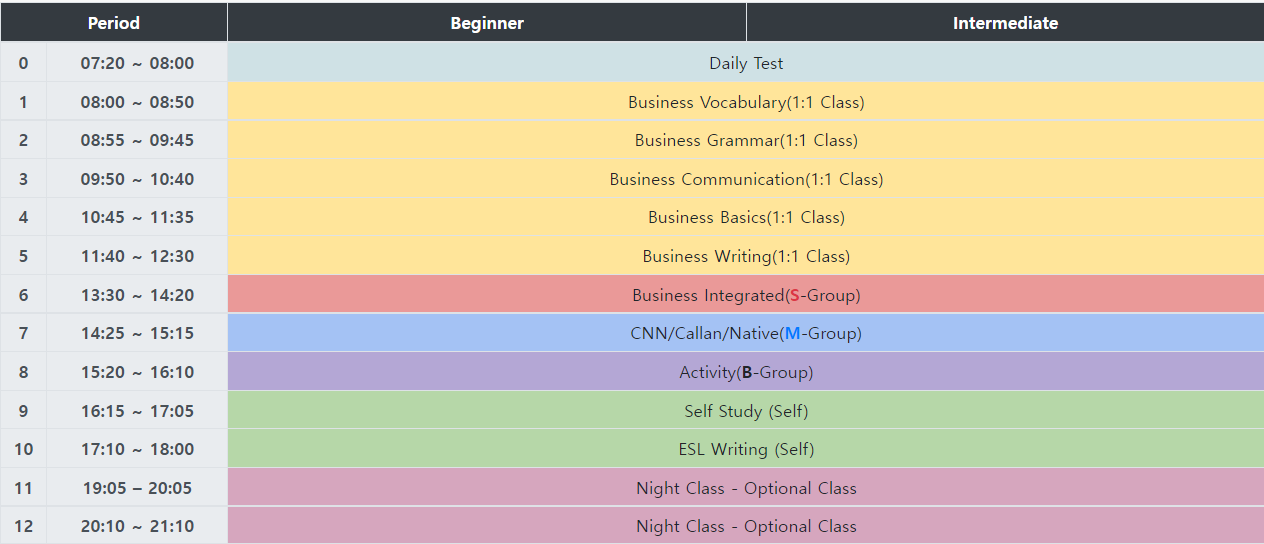Click period number 12 cell
Viewport: 1264px width, 544px height.
tap(23, 526)
